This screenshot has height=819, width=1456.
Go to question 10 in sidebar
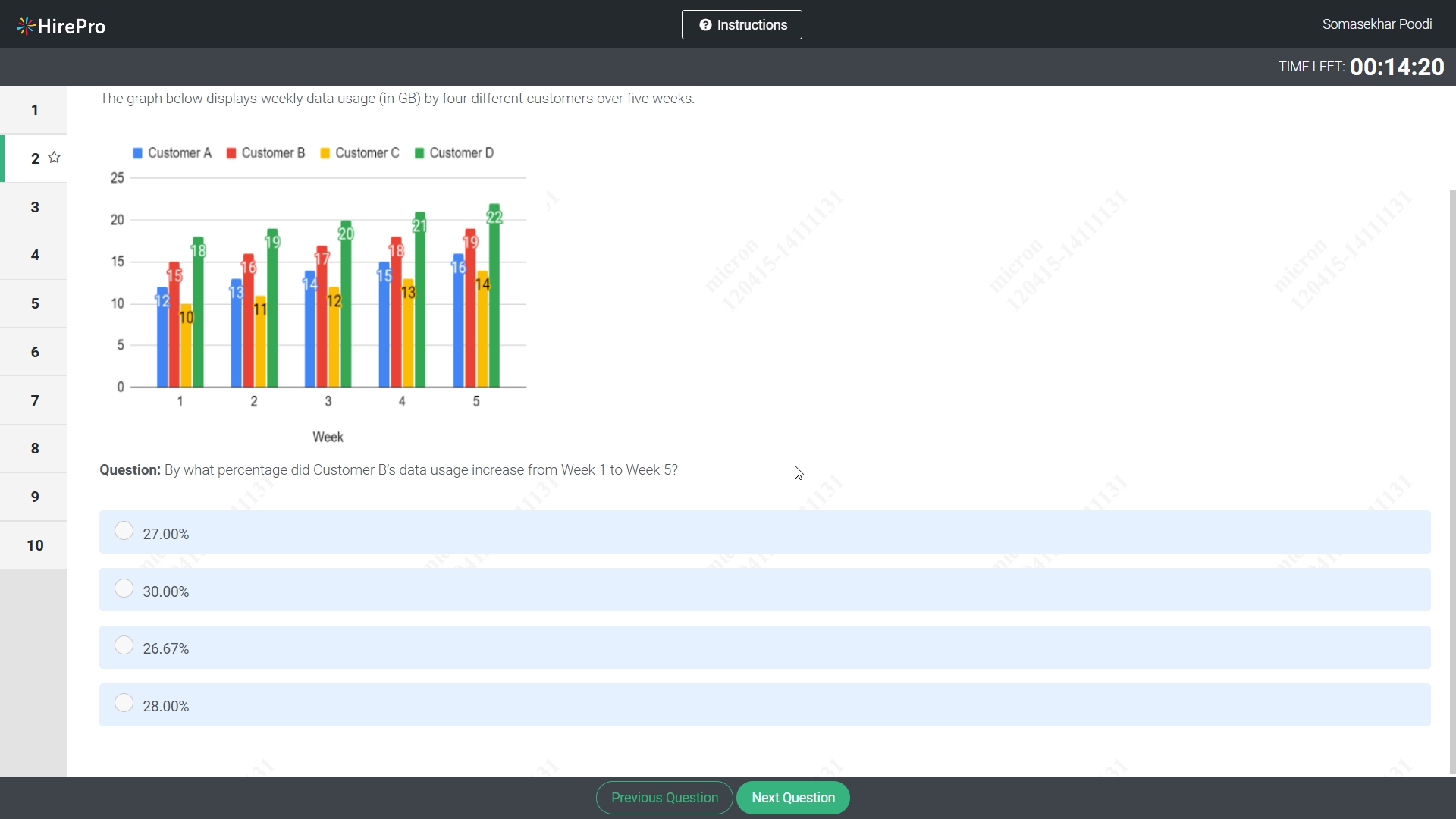point(33,545)
